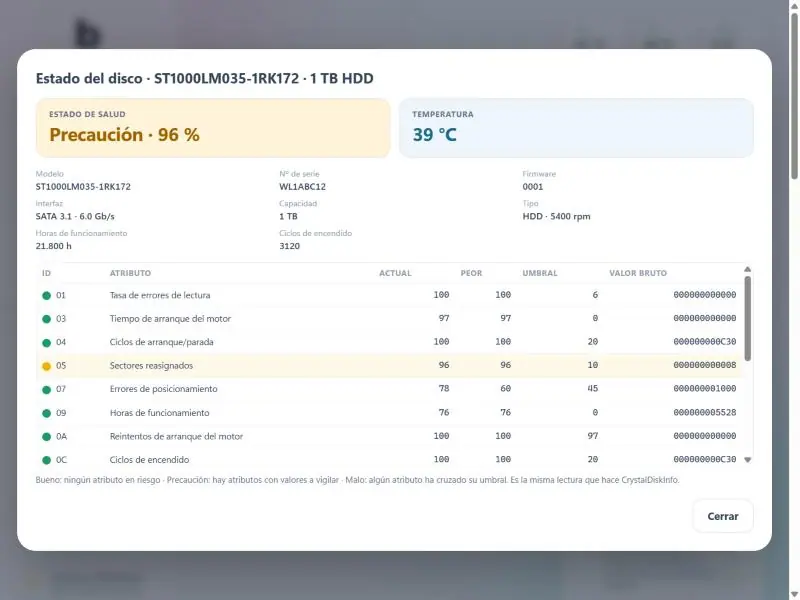Click the PEOR column header
This screenshot has width=800, height=600.
tap(471, 273)
